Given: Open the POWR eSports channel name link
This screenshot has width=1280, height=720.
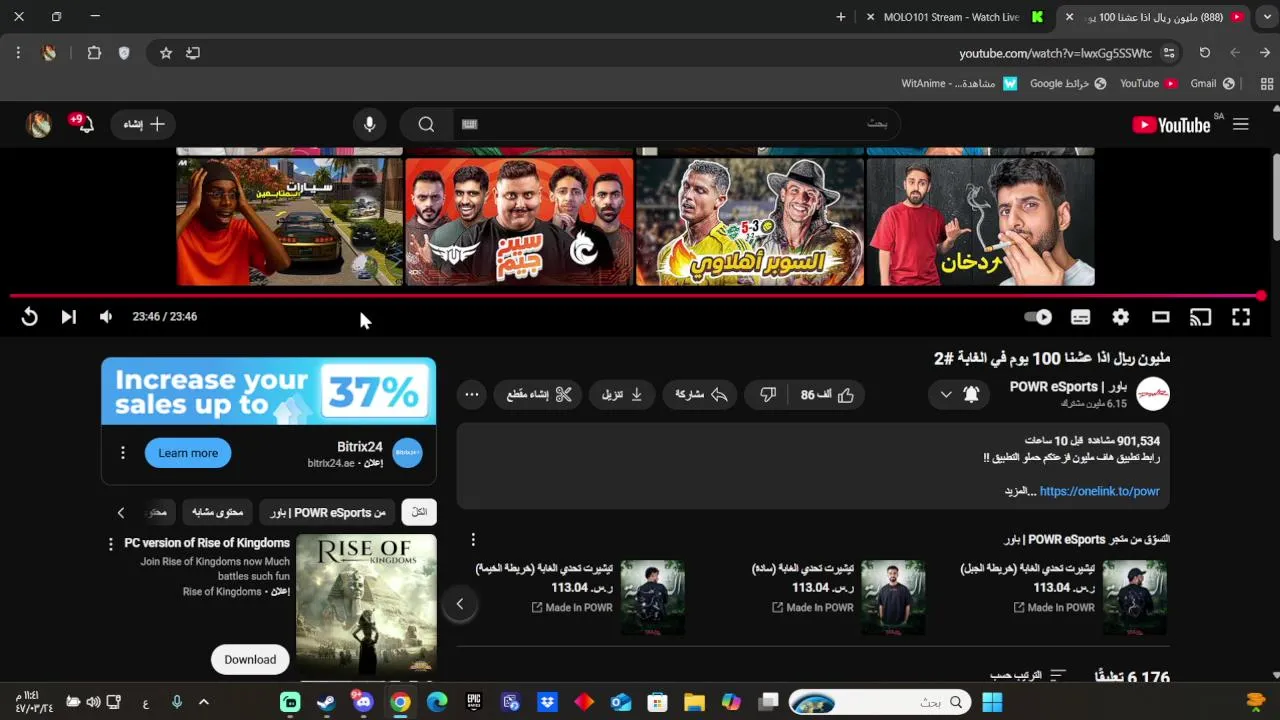Looking at the screenshot, I should 1068,387.
